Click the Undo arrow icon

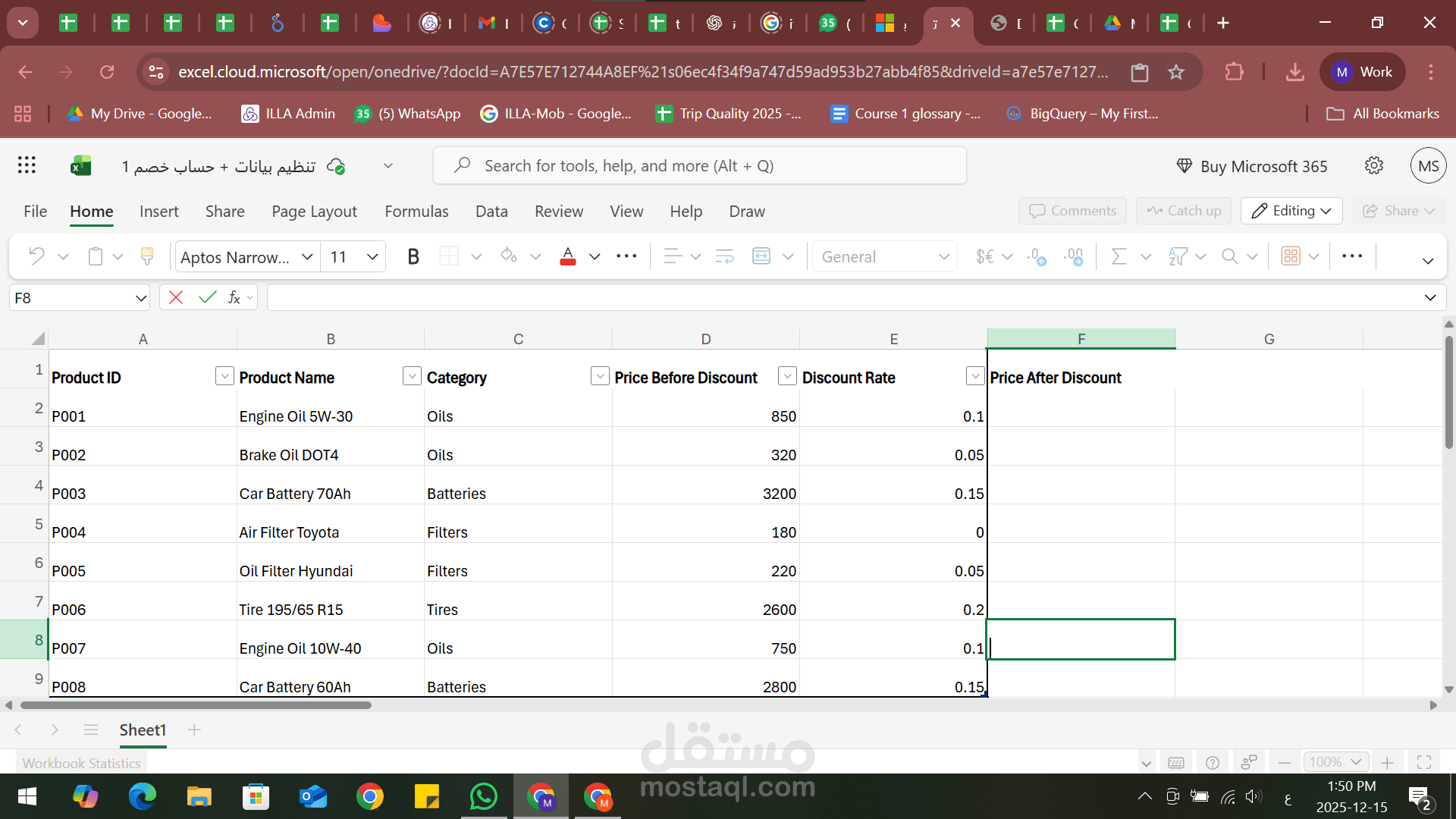36,256
